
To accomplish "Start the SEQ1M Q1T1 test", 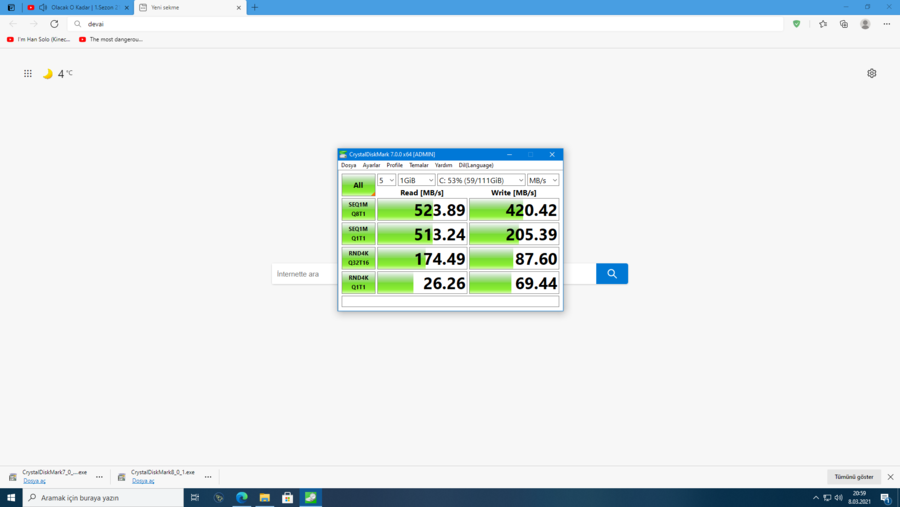I will pyautogui.click(x=358, y=234).
